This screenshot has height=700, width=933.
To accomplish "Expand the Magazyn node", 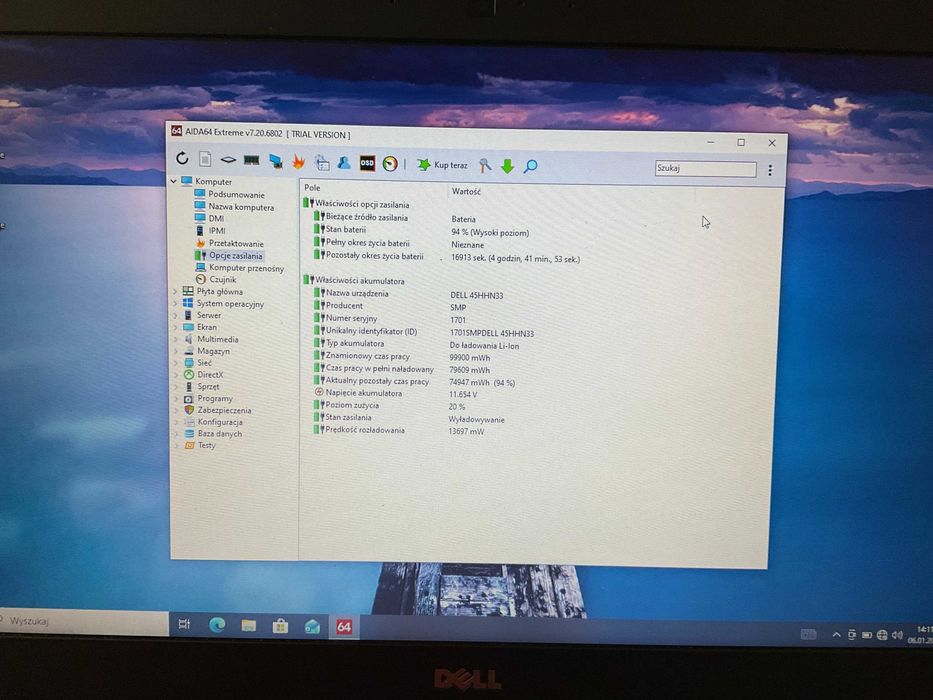I will coord(176,351).
